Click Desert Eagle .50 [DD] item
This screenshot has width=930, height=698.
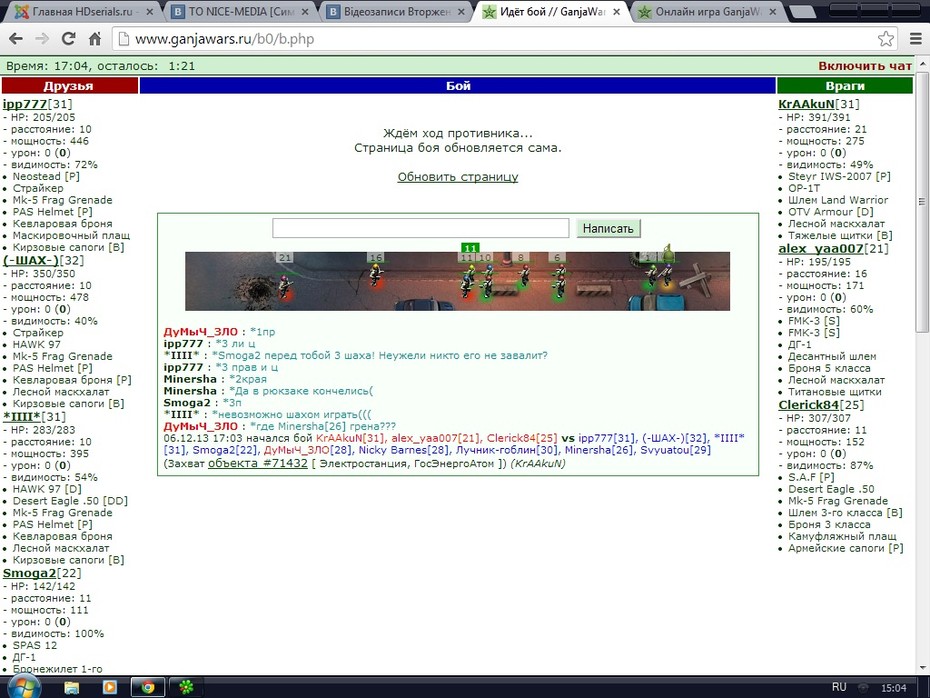70,501
